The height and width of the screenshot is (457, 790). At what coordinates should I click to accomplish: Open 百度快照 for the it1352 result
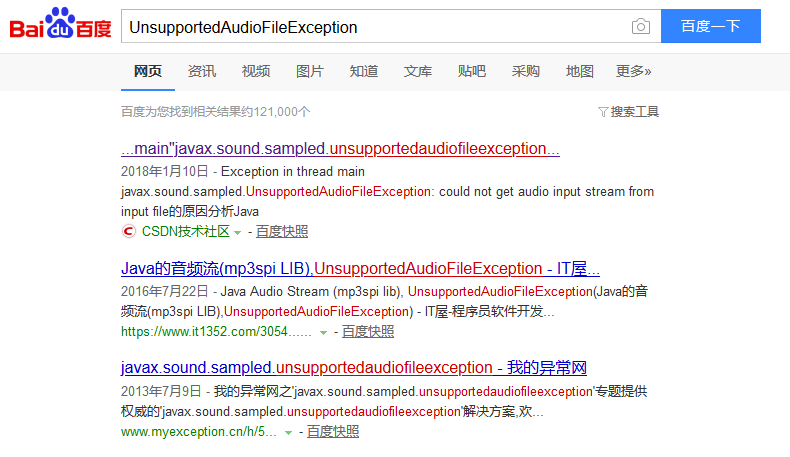pos(368,332)
